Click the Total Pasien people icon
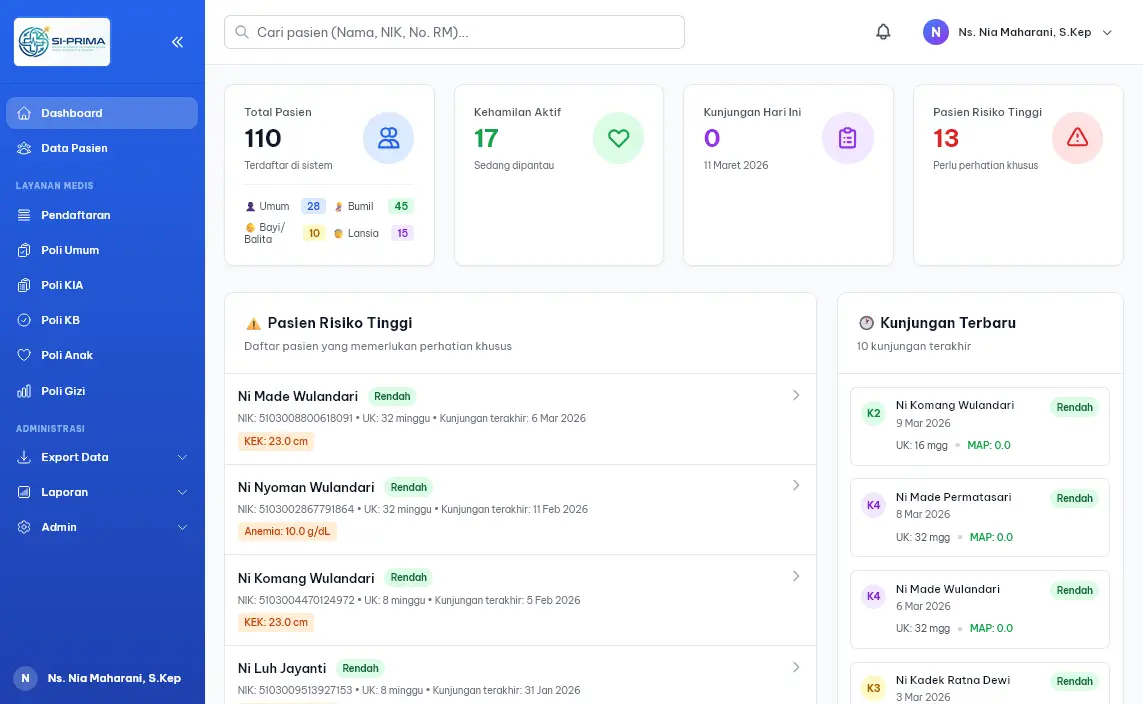Viewport: 1143px width, 704px height. point(388,138)
